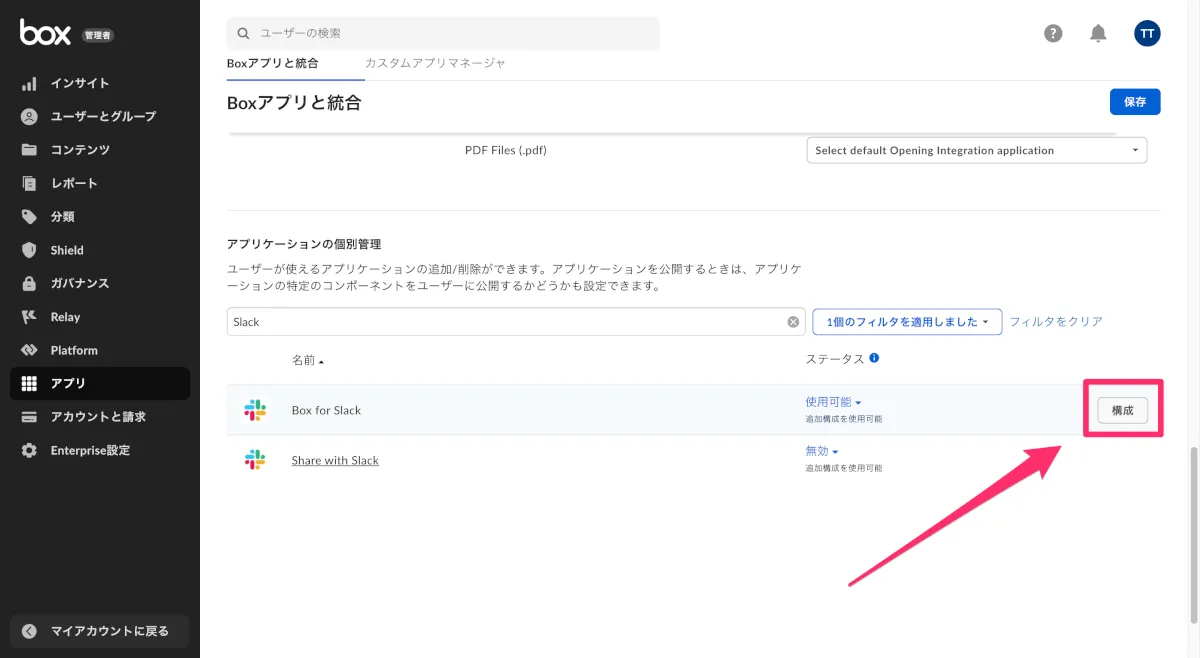The height and width of the screenshot is (658, 1200).
Task: Click the Configure button for Box for Slack
Action: pos(1122,410)
